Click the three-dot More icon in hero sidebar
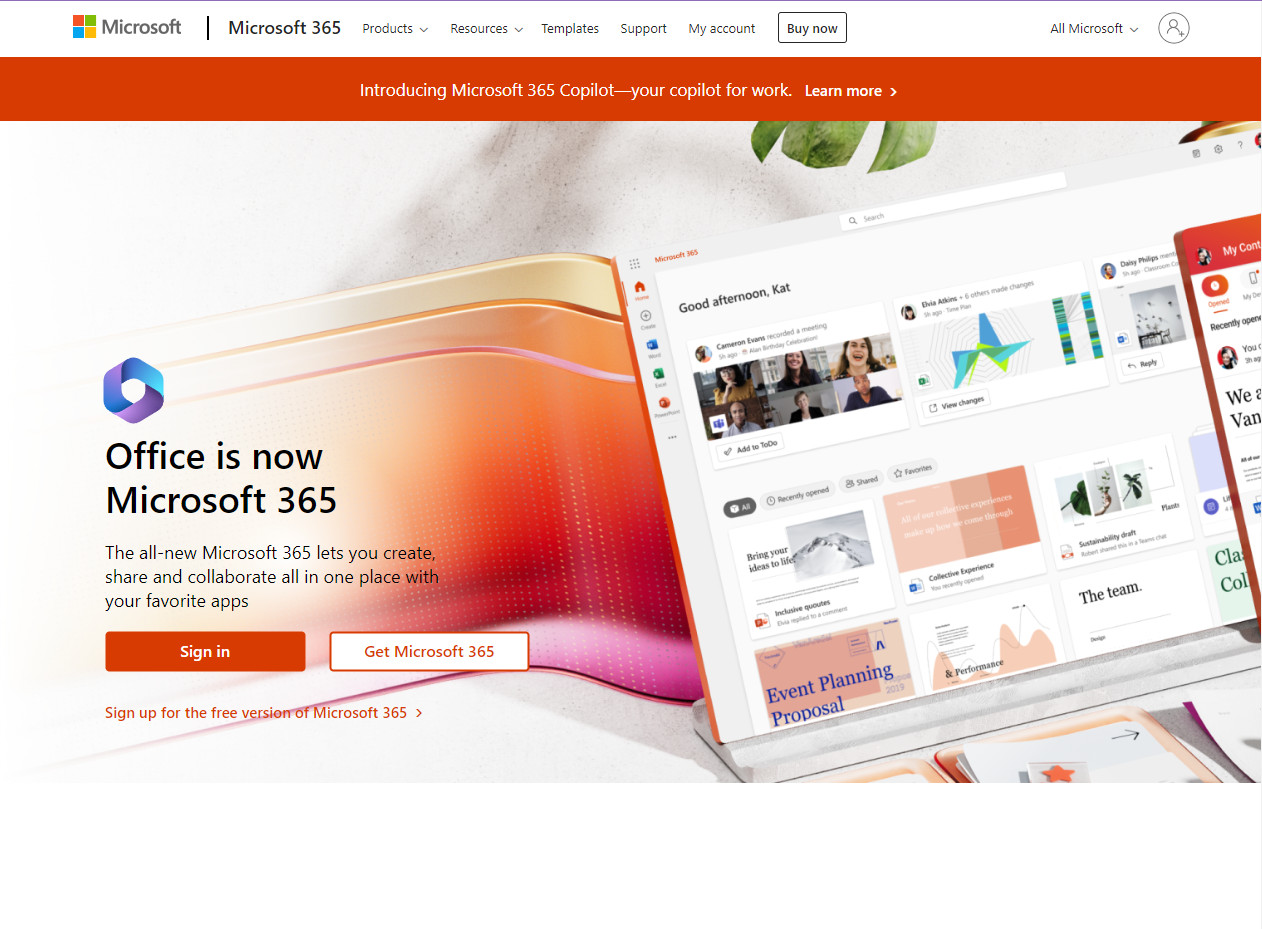This screenshot has width=1262, height=929. 672,437
